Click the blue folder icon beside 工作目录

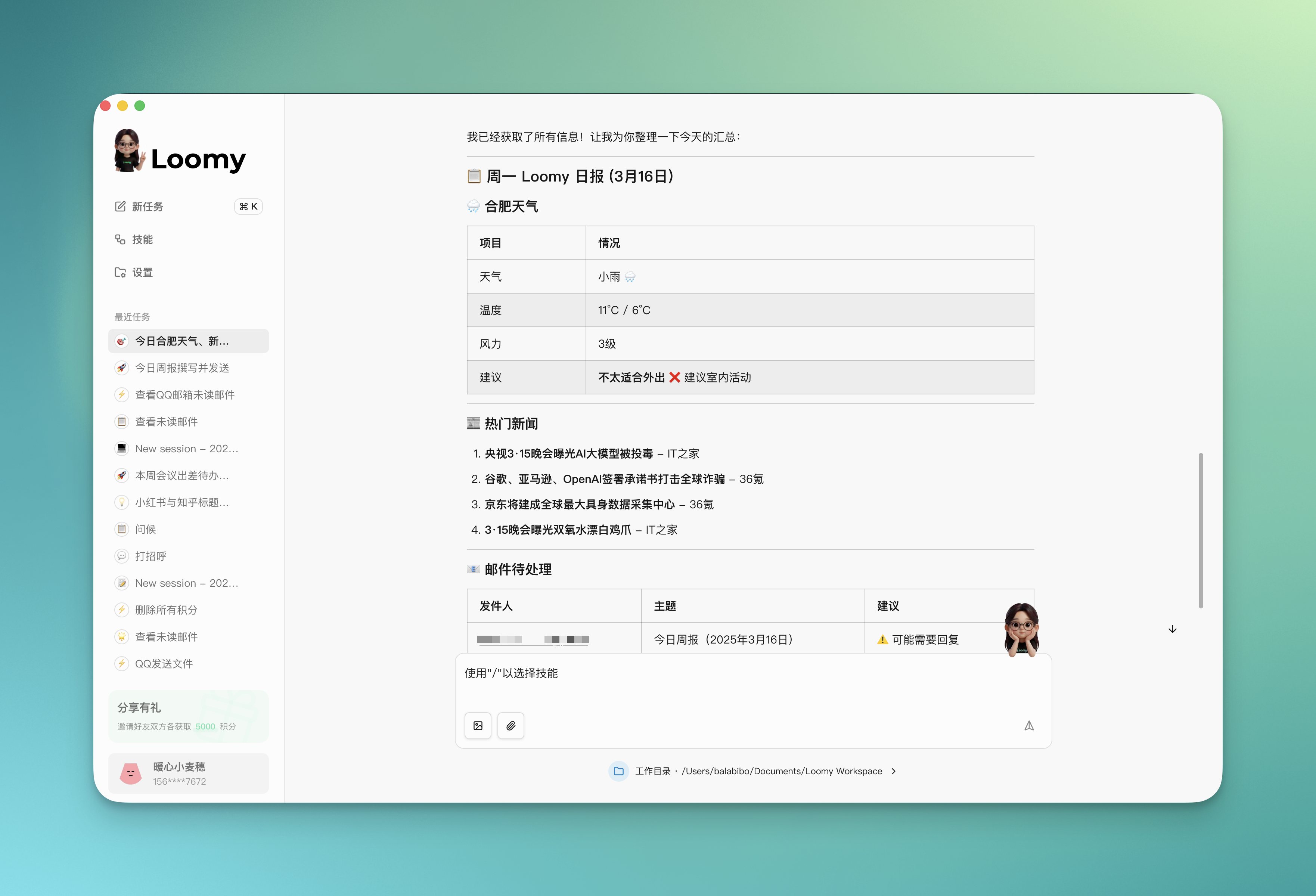(618, 771)
